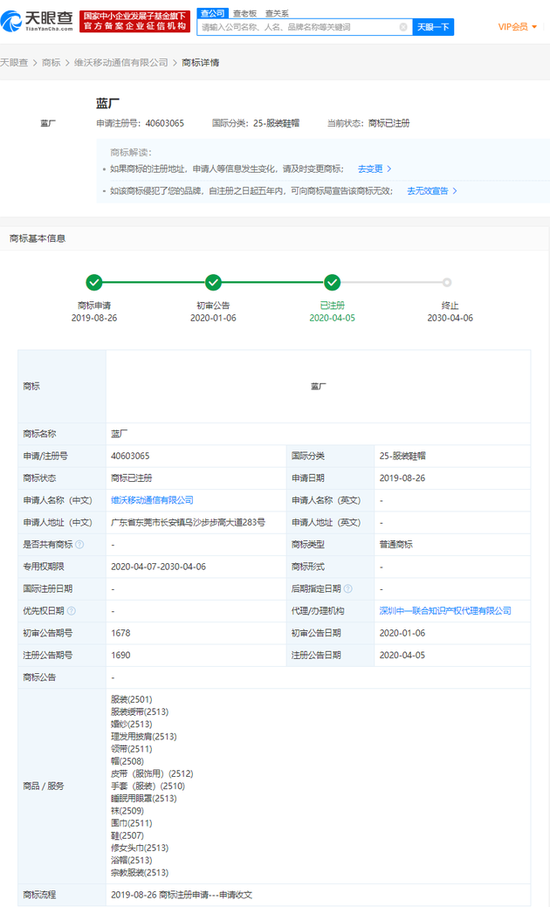Viewport: 550px width, 907px height.
Task: Click the grey 终止 step marker
Action: point(447,282)
